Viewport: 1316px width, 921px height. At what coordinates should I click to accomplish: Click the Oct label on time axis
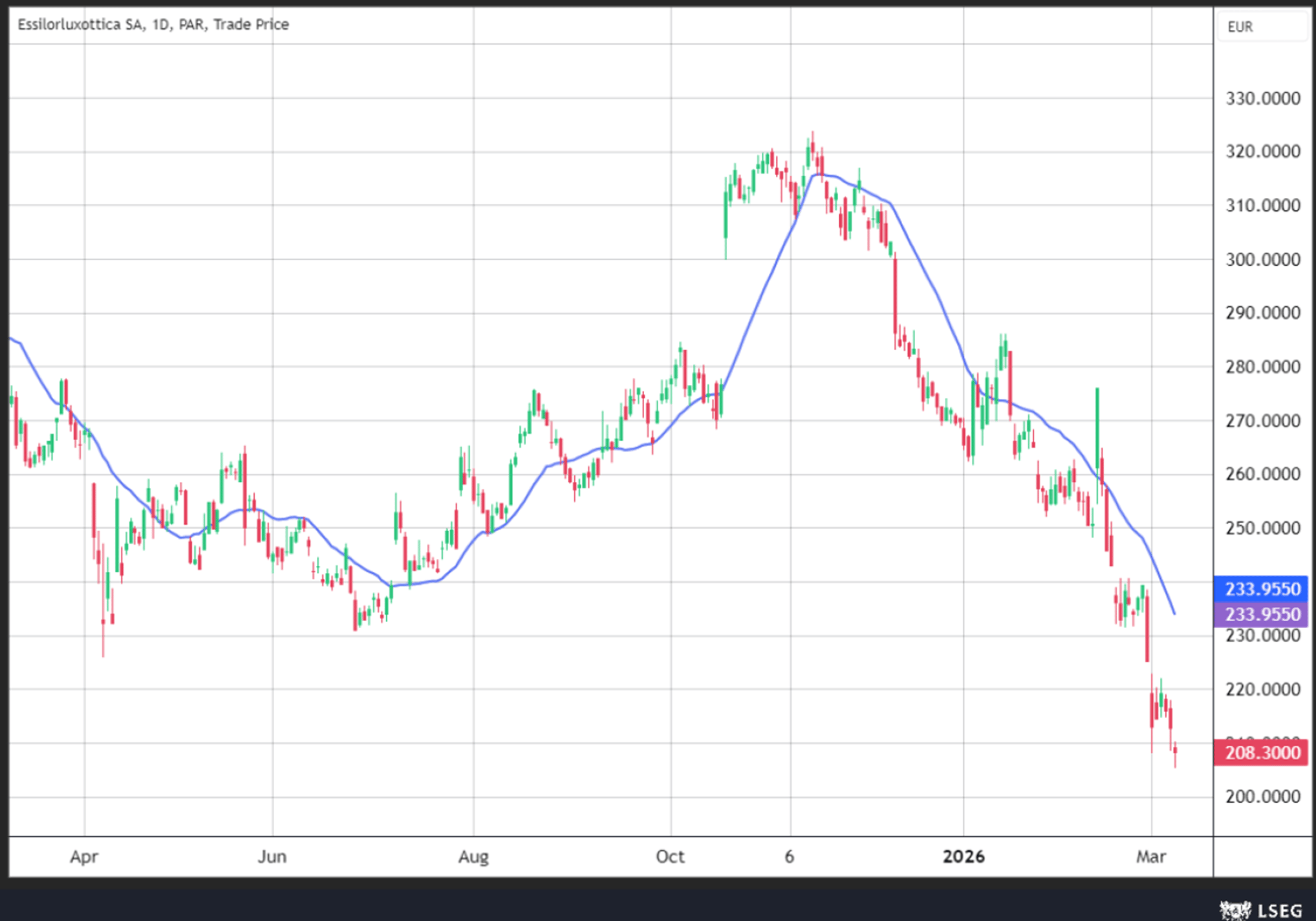pos(670,856)
